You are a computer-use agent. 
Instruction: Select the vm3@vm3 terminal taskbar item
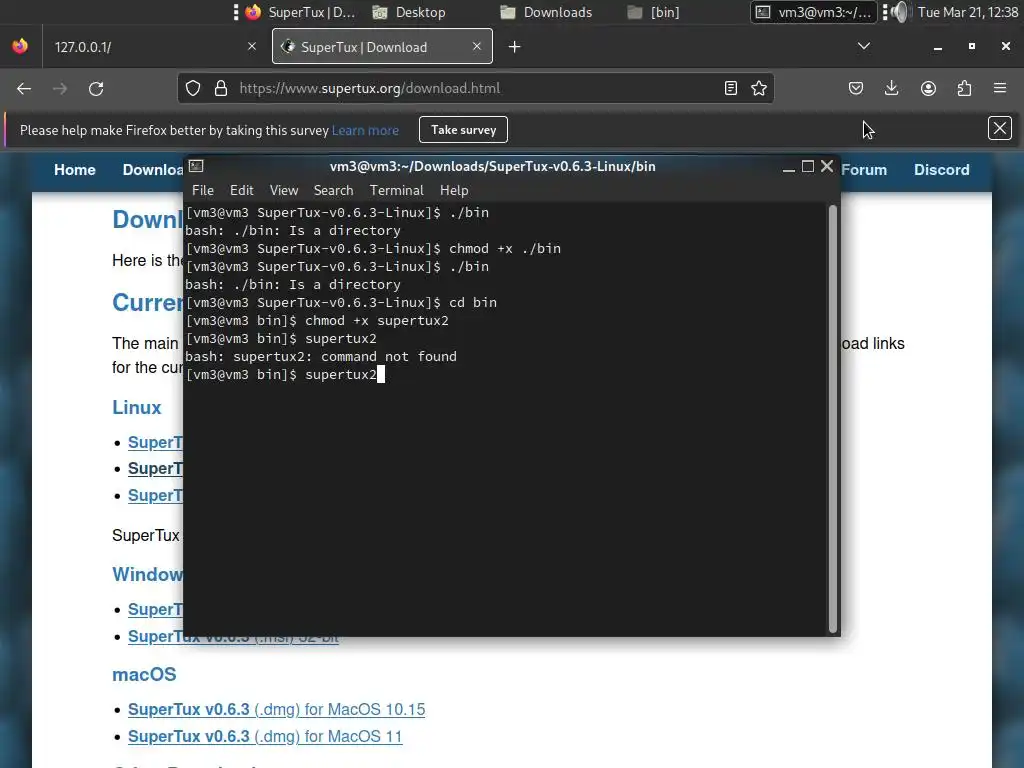point(813,12)
